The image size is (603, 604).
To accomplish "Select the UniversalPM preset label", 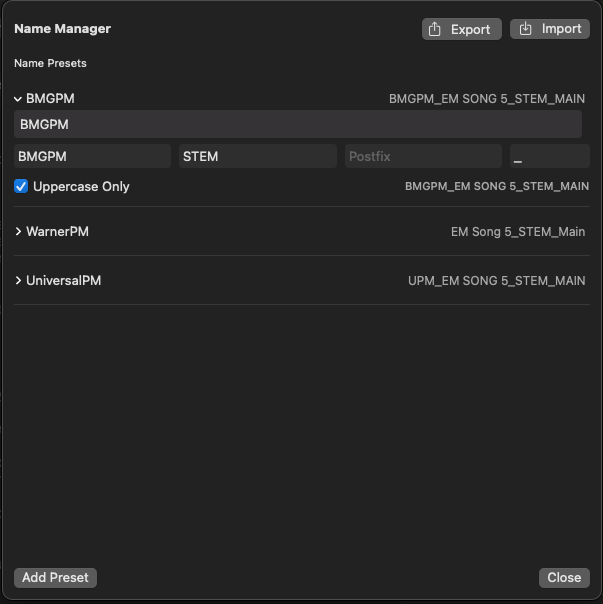I will pos(64,280).
